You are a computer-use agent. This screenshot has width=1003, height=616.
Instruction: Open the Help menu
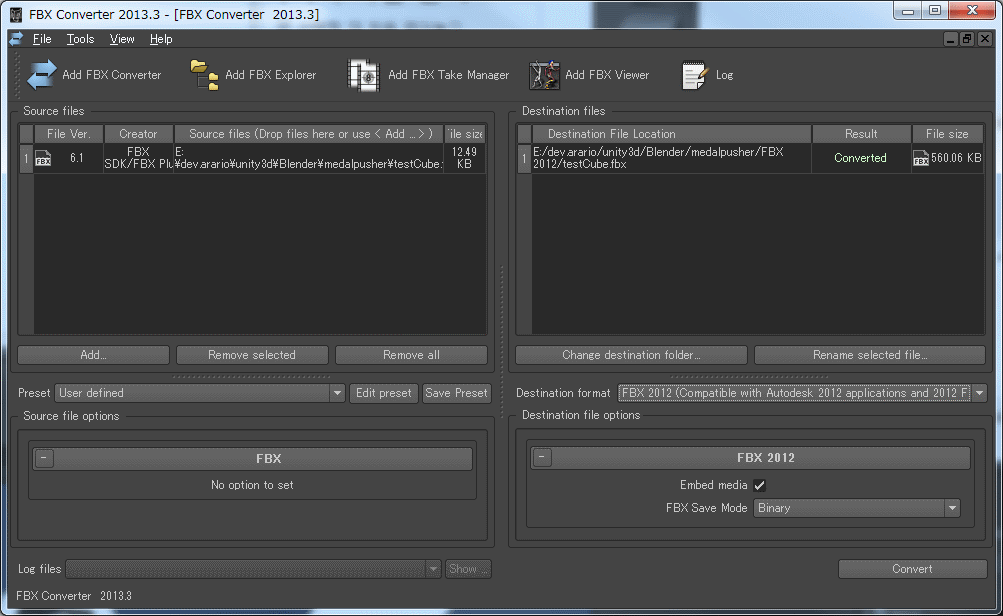click(x=161, y=39)
